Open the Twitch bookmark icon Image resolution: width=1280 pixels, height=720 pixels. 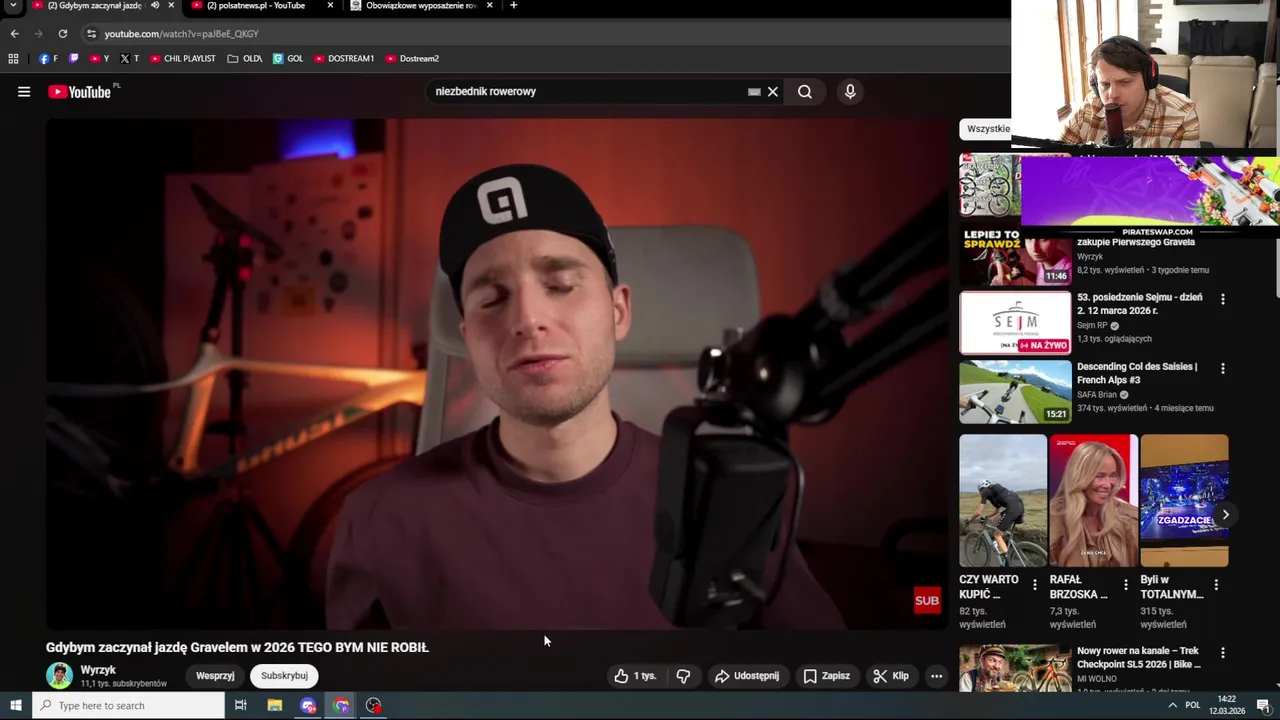pos(73,59)
